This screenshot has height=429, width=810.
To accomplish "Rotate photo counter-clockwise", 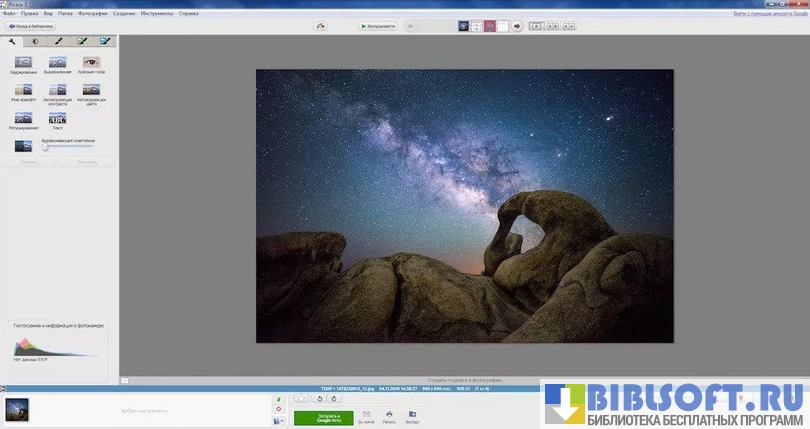I will point(319,399).
